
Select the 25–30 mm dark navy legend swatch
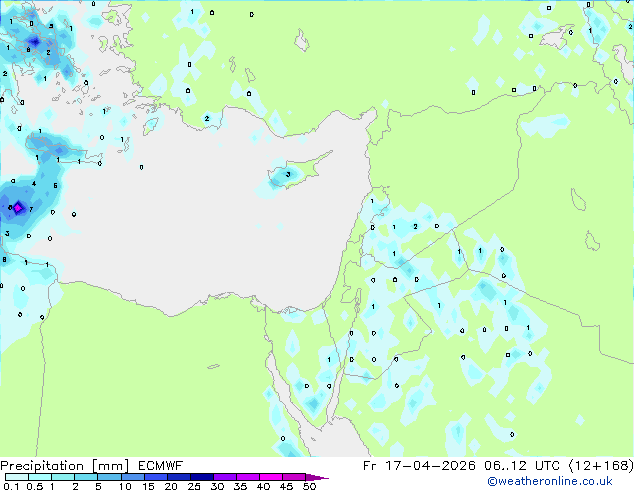click(x=201, y=477)
